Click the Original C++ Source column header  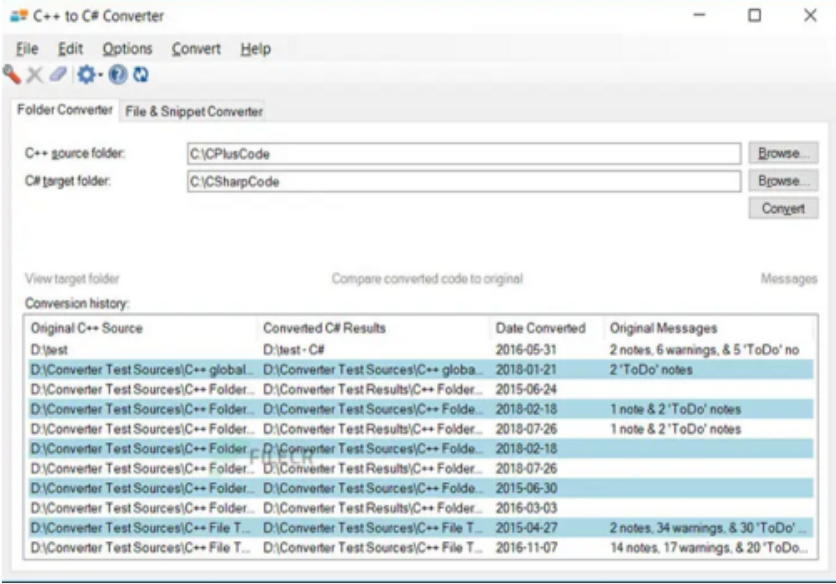pyautogui.click(x=142, y=328)
